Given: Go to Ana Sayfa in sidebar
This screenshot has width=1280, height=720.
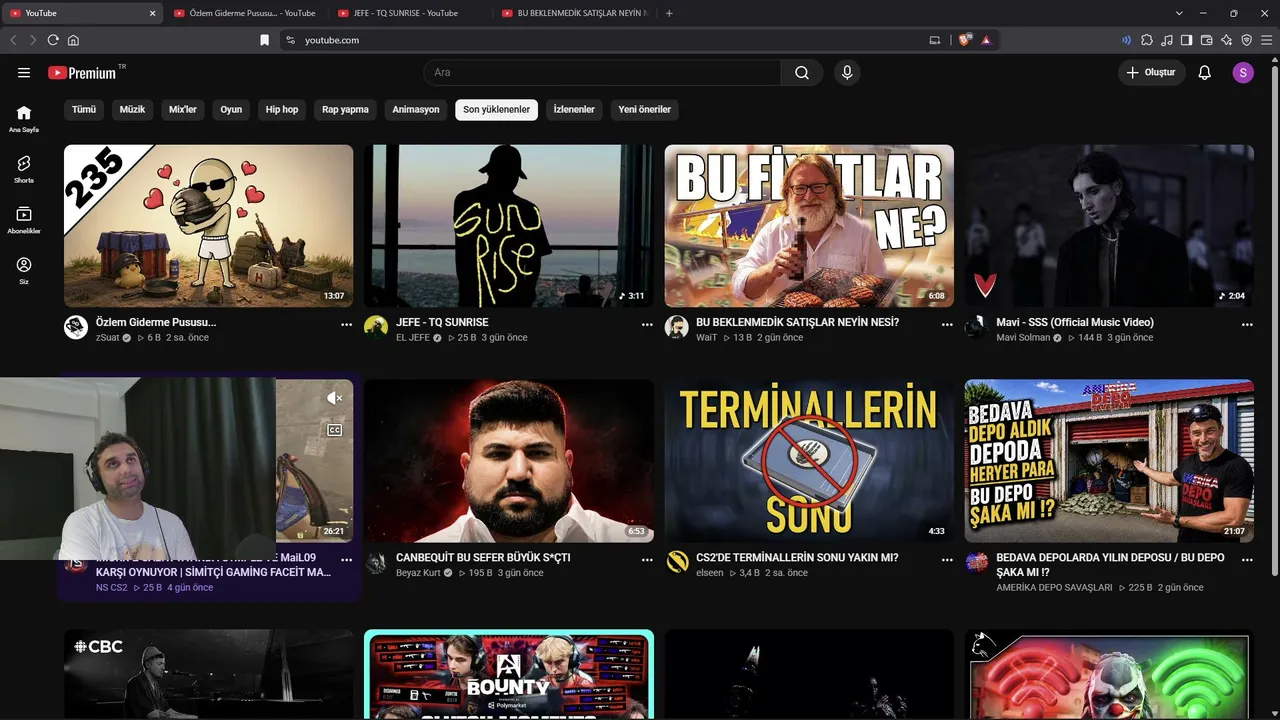Looking at the screenshot, I should [x=24, y=119].
